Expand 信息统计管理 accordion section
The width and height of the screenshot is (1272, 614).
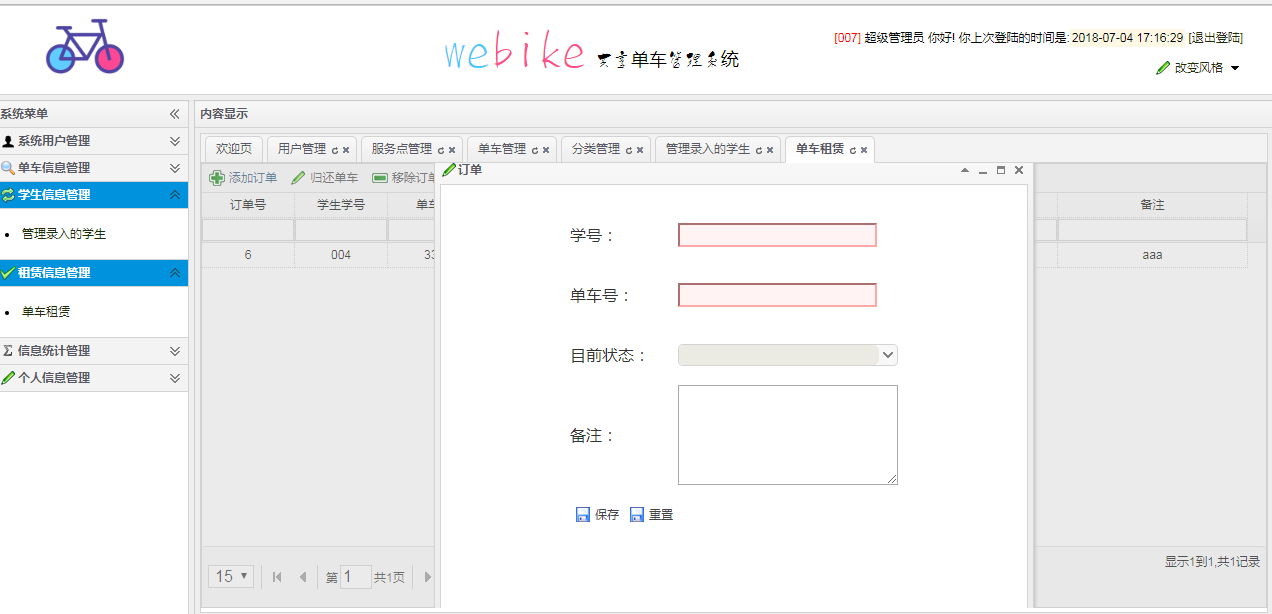click(175, 351)
